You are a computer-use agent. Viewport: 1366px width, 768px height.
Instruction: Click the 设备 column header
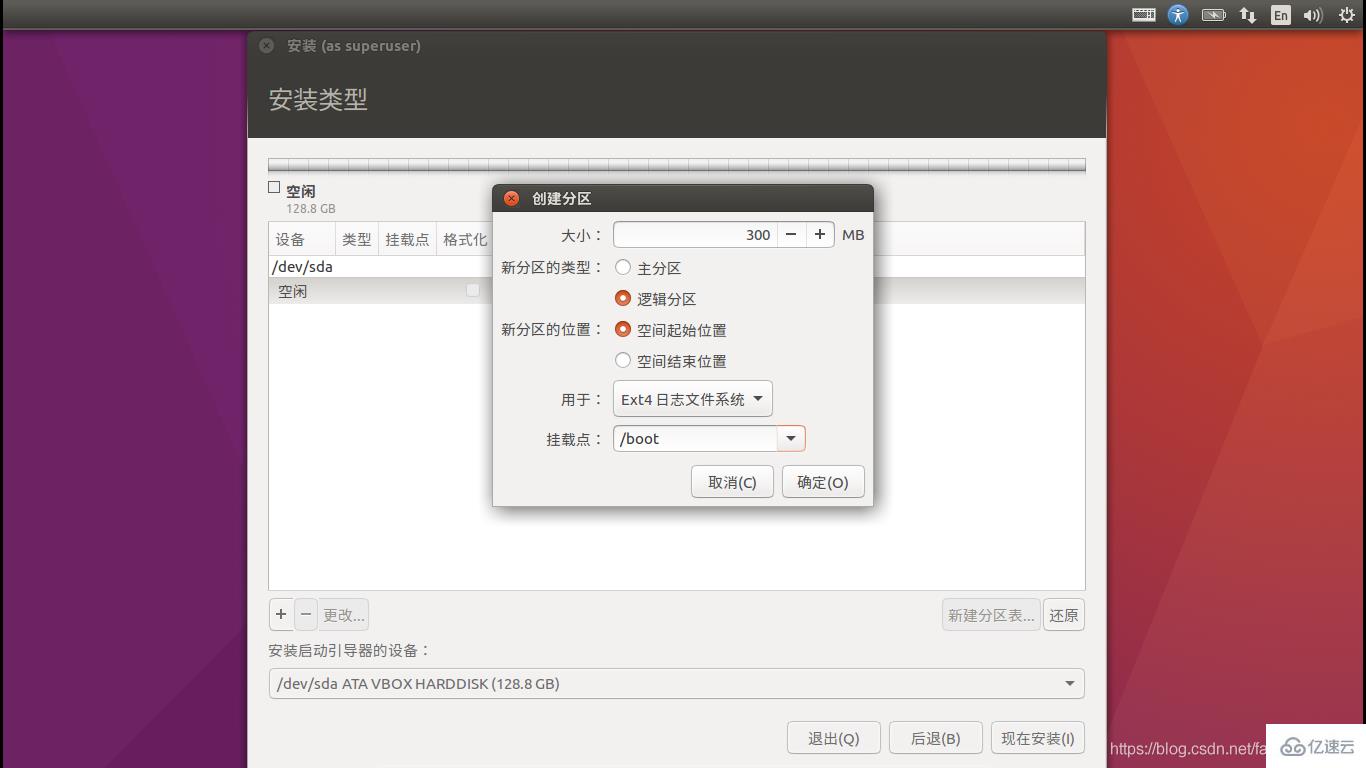pos(302,239)
